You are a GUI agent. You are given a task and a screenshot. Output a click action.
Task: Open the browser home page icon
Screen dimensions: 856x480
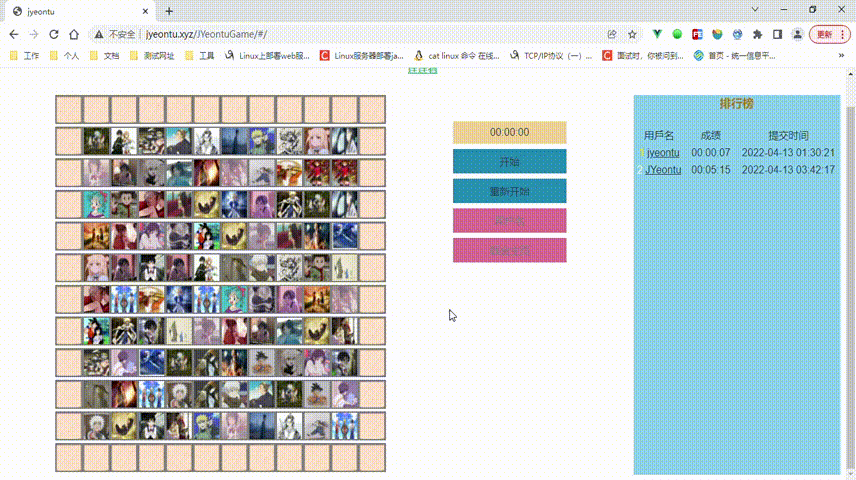pyautogui.click(x=74, y=34)
